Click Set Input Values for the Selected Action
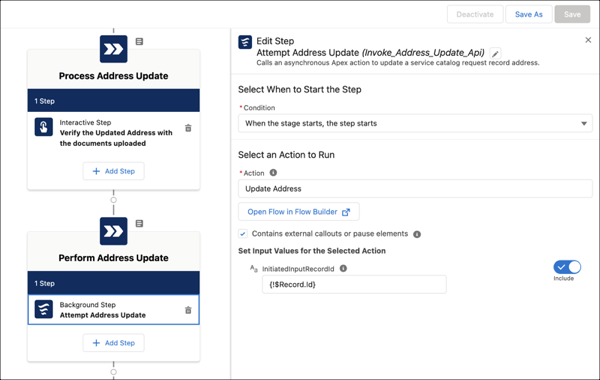The width and height of the screenshot is (600, 380). point(312,251)
